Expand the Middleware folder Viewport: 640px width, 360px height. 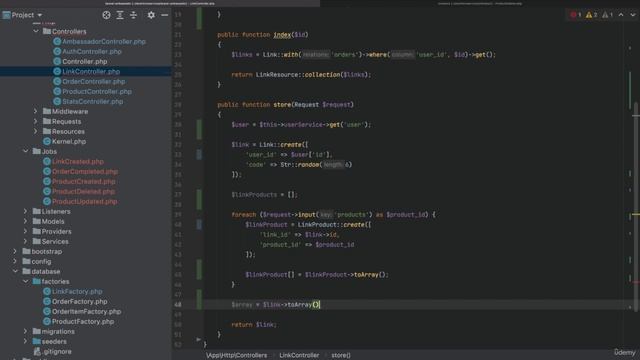point(36,111)
